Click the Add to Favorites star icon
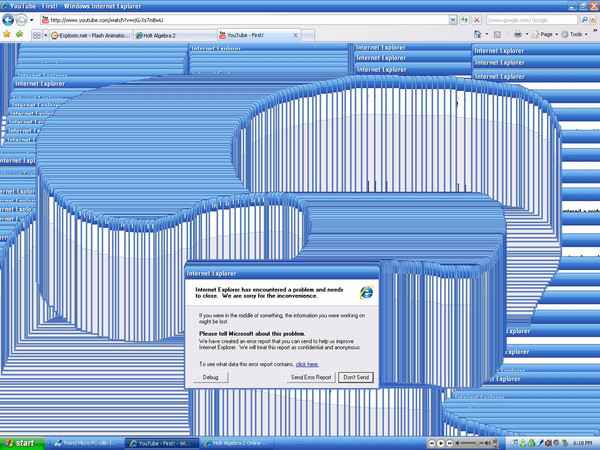 pos(19,34)
